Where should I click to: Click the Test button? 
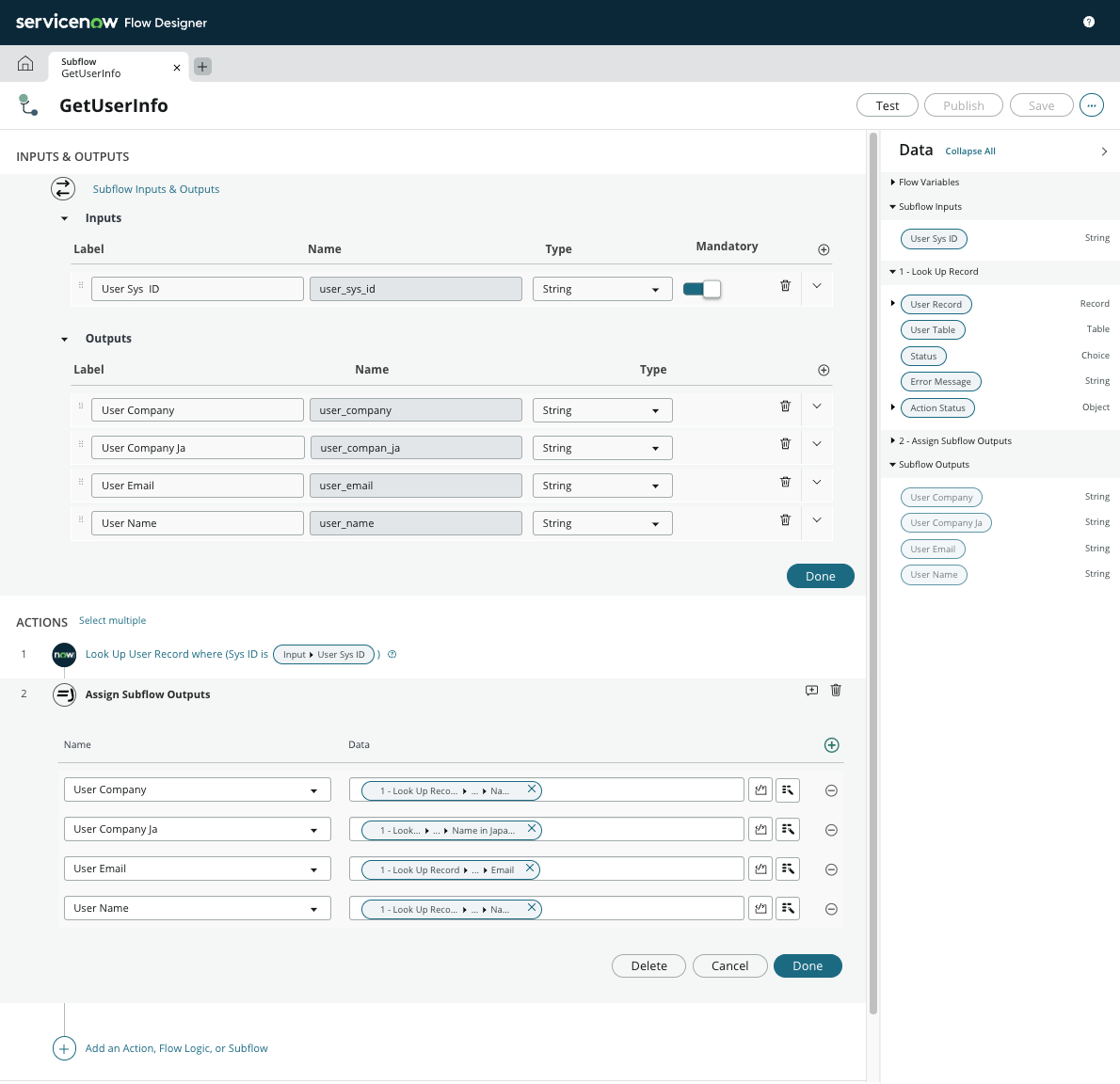pyautogui.click(x=888, y=105)
